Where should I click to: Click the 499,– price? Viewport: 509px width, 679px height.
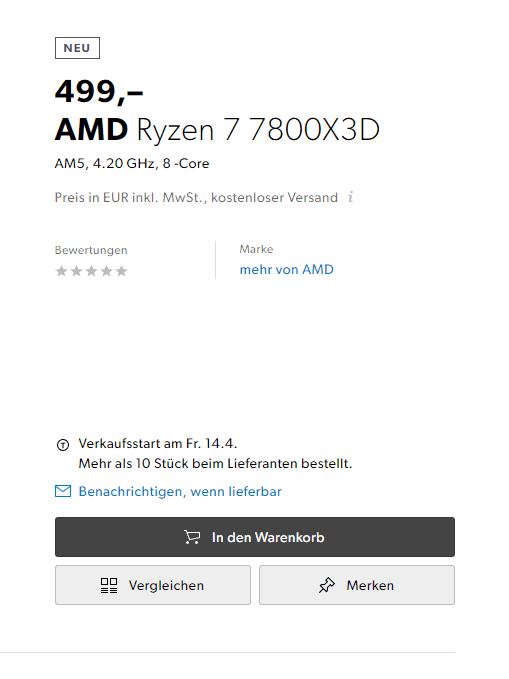click(99, 91)
